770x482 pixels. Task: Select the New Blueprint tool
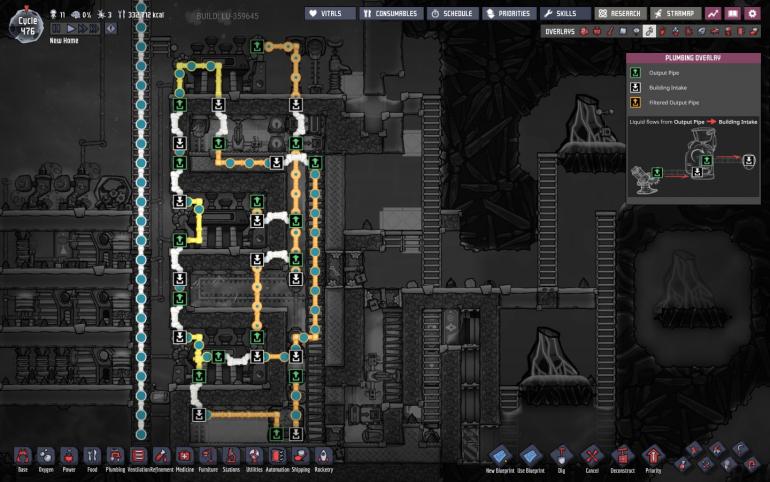click(500, 460)
